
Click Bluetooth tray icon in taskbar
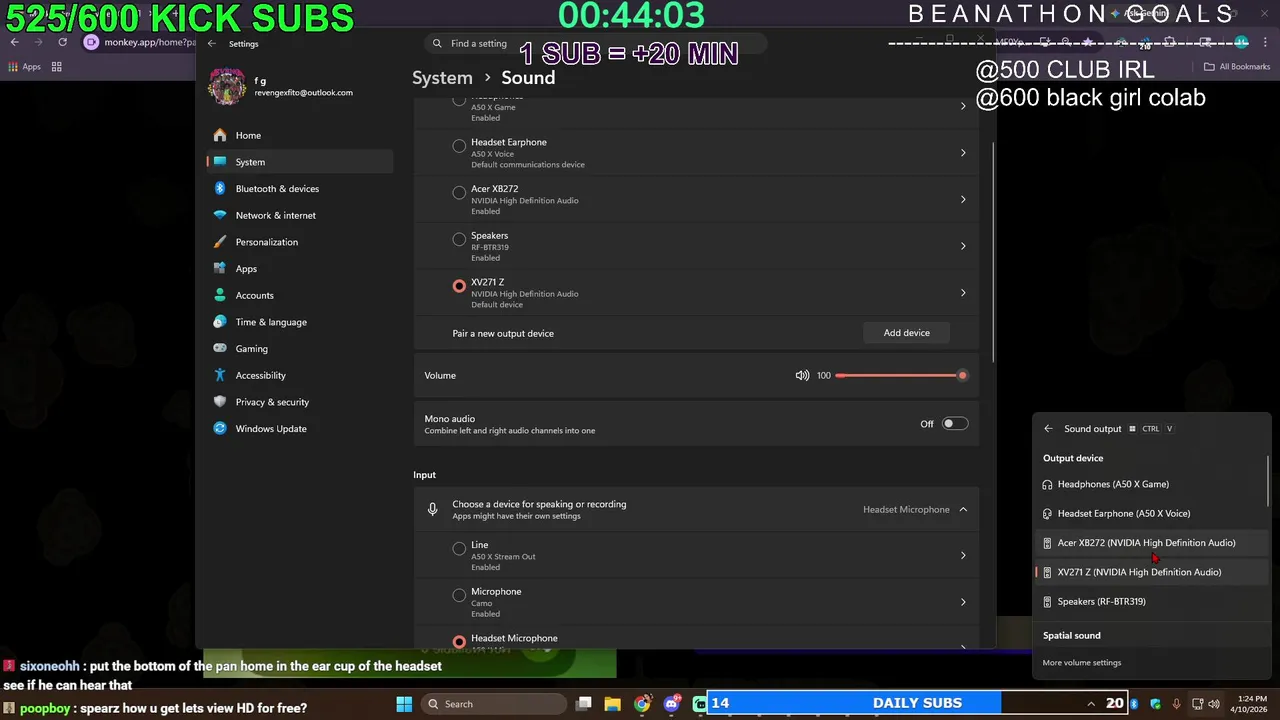coord(1135,704)
